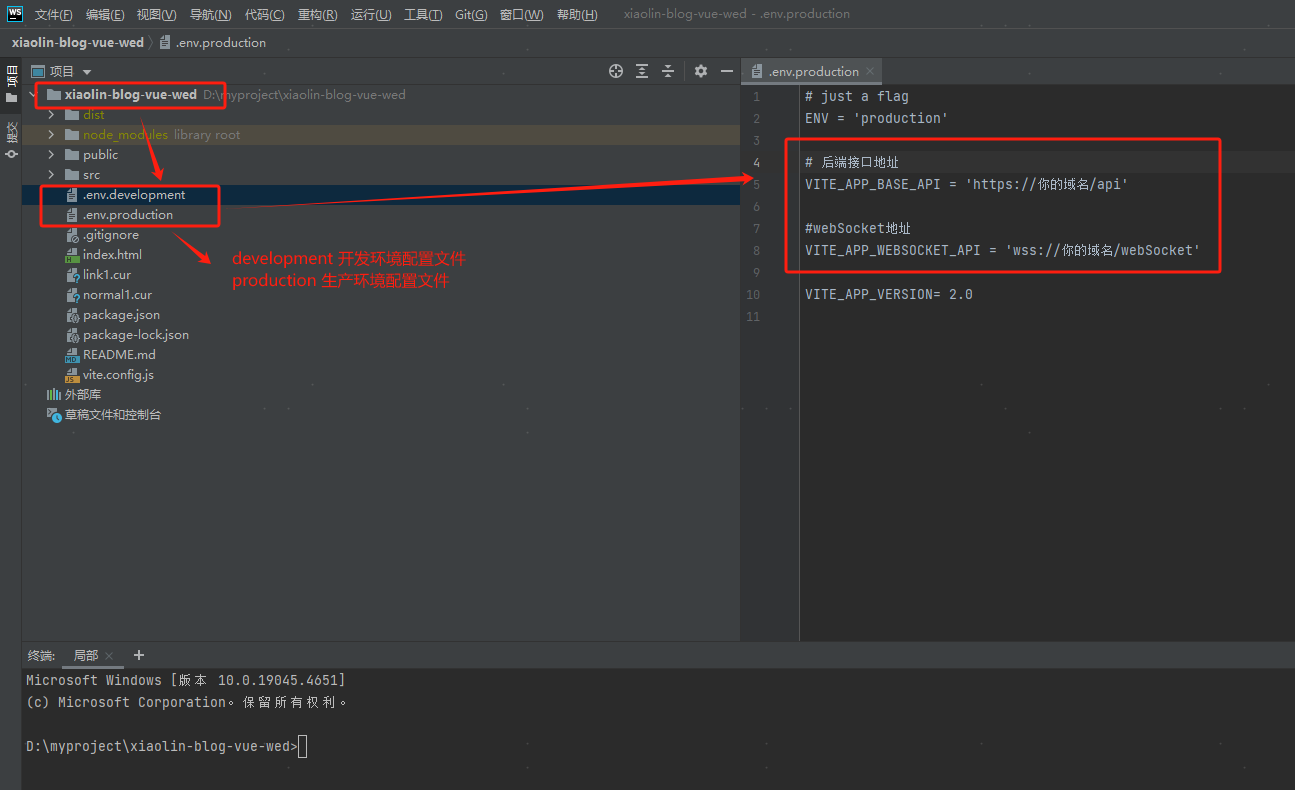
Task: Open Git(G) menu
Action: point(471,14)
